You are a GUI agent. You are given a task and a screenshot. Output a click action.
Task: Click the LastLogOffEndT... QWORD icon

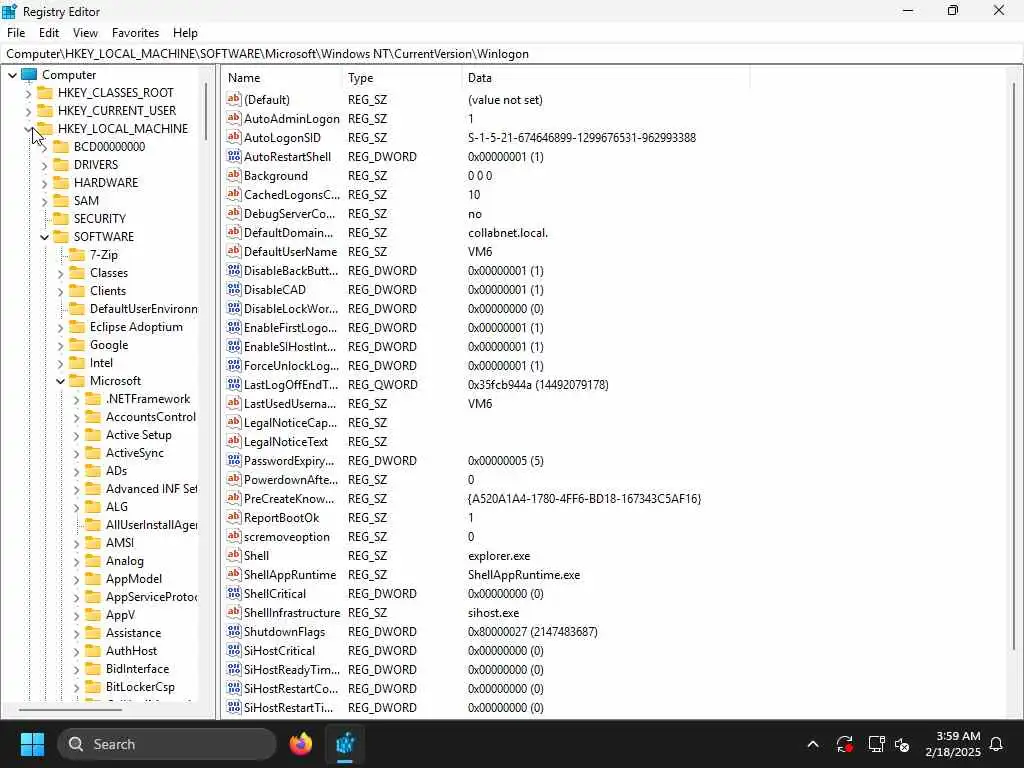pyautogui.click(x=234, y=384)
